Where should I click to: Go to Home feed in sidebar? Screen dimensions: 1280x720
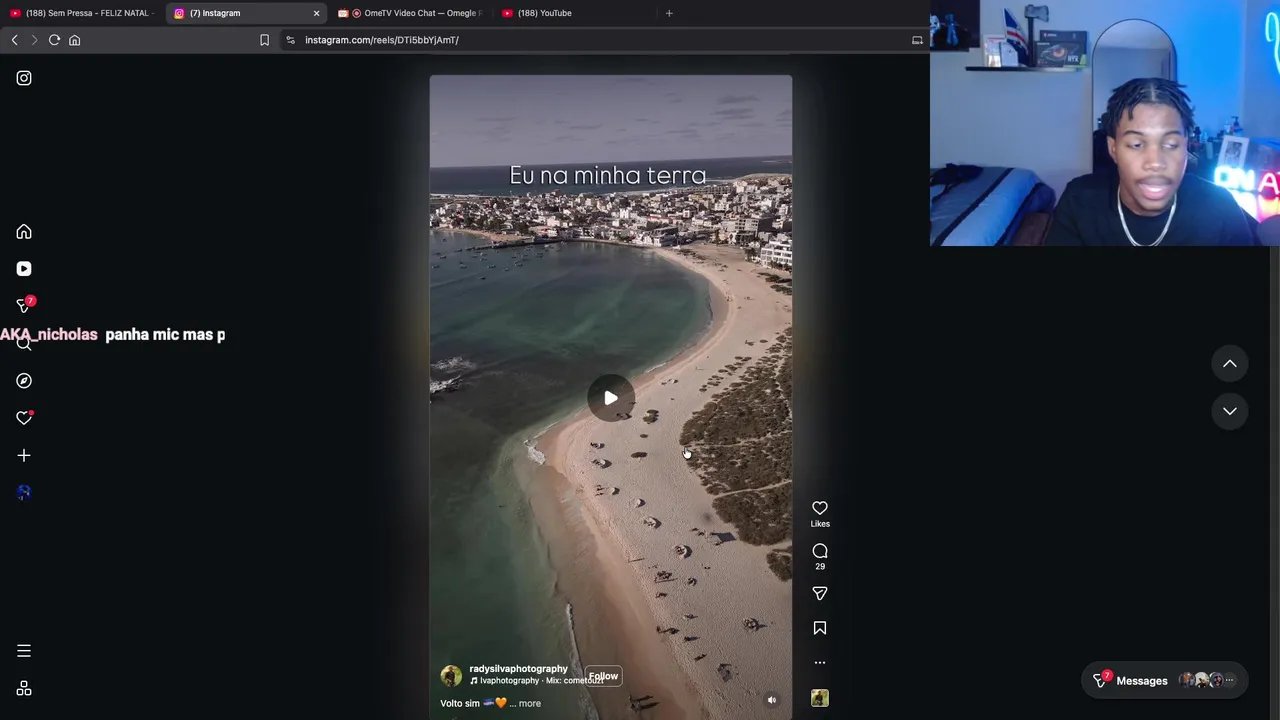point(24,232)
